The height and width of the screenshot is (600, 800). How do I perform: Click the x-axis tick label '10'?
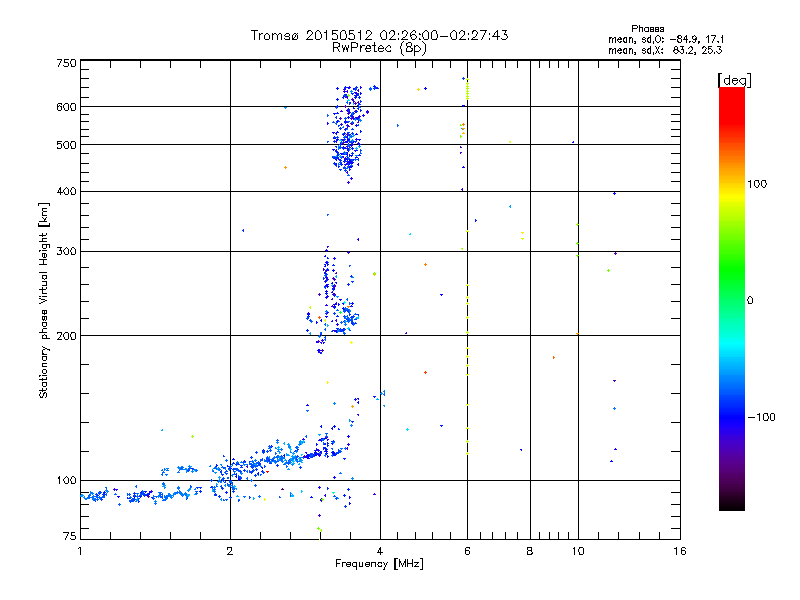pyautogui.click(x=578, y=551)
